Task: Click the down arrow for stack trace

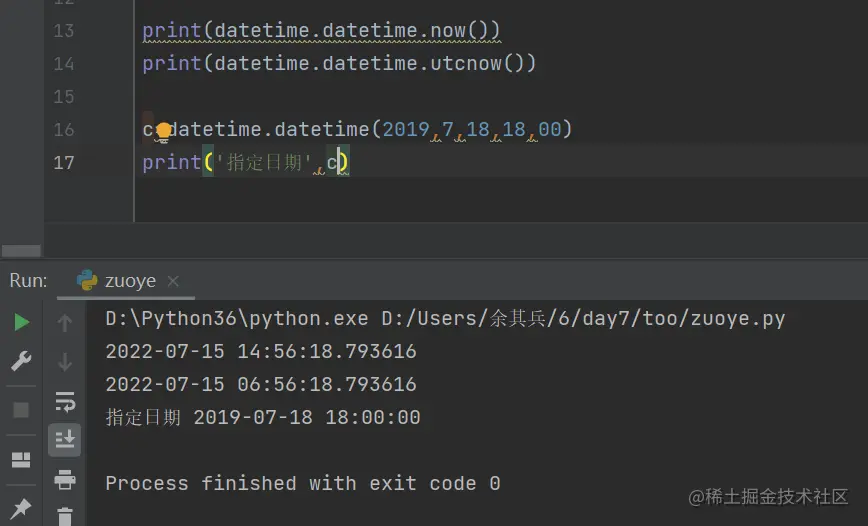Action: pyautogui.click(x=65, y=362)
